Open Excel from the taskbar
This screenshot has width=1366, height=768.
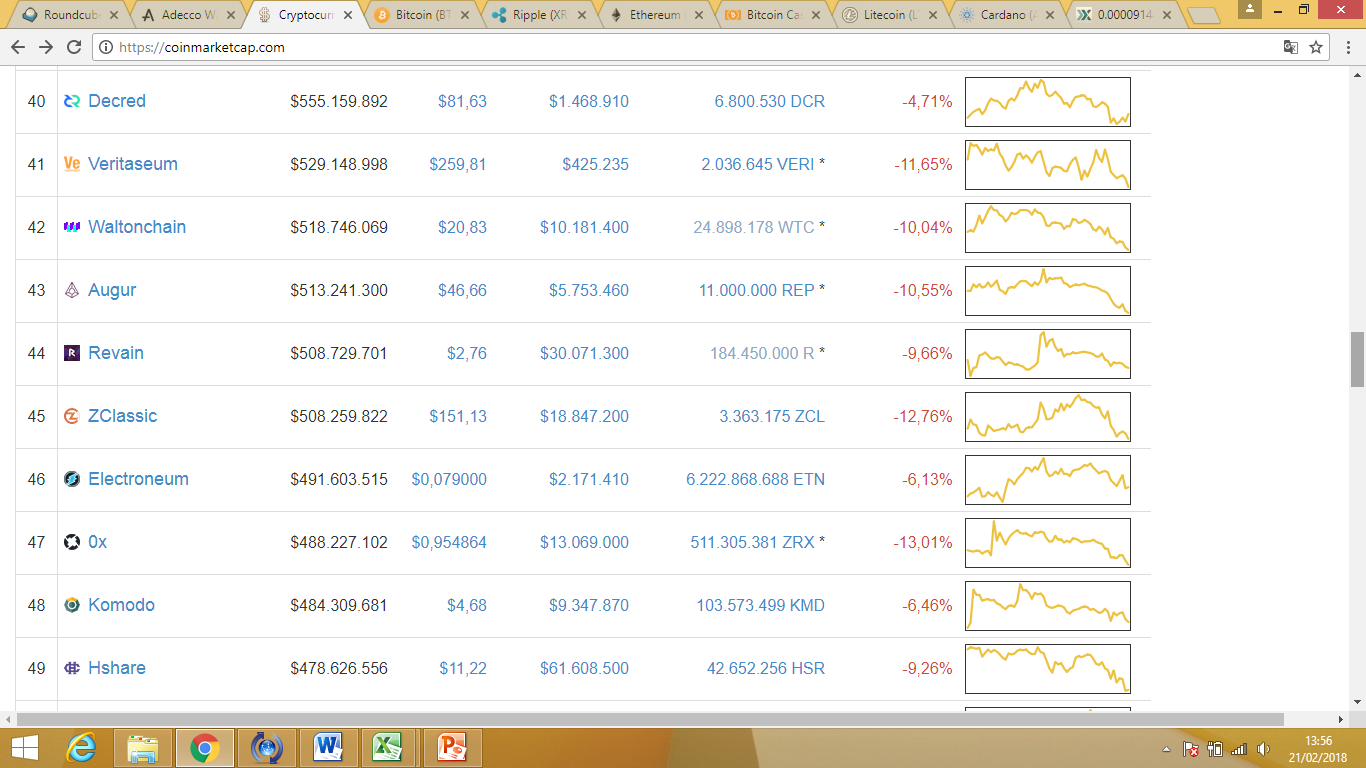387,748
